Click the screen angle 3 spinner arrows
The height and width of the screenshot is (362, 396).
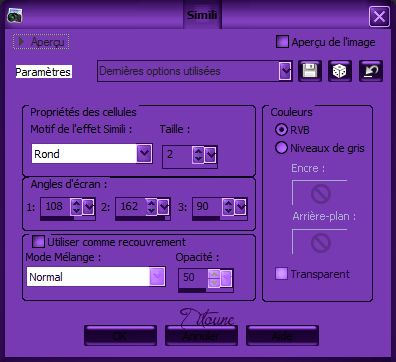pos(228,207)
